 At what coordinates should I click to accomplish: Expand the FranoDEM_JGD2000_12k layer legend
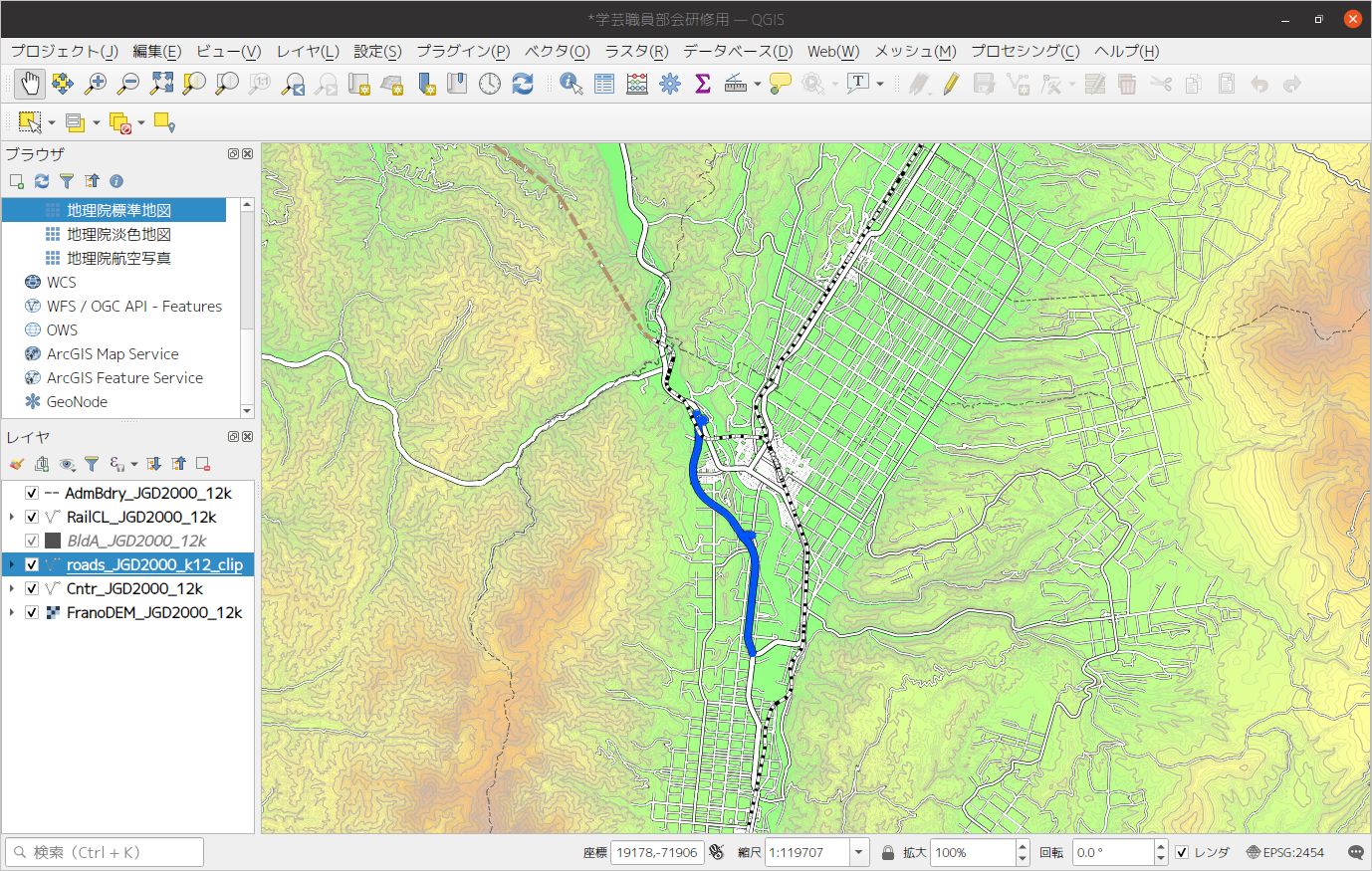click(x=11, y=612)
